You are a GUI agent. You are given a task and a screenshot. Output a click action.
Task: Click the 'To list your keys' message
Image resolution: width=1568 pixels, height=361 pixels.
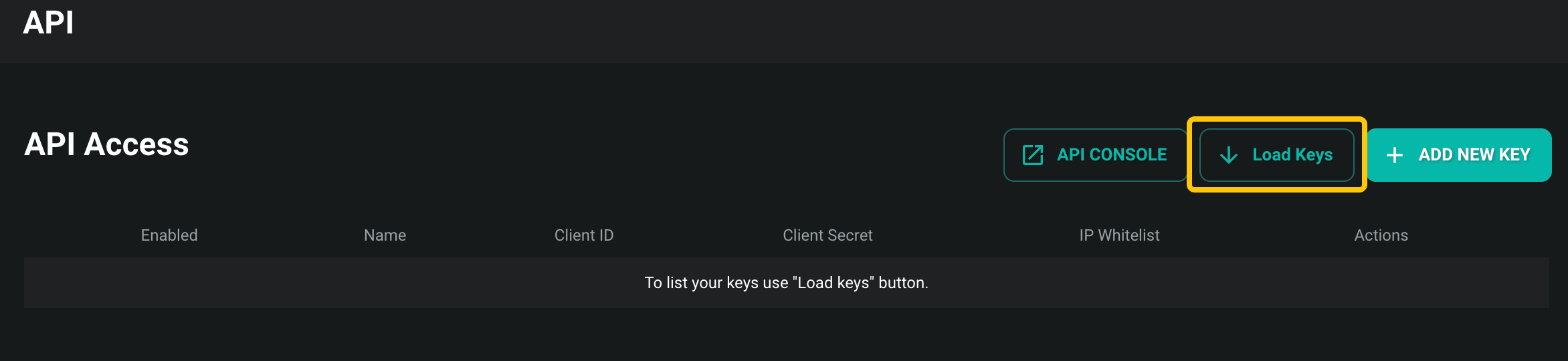click(716, 283)
